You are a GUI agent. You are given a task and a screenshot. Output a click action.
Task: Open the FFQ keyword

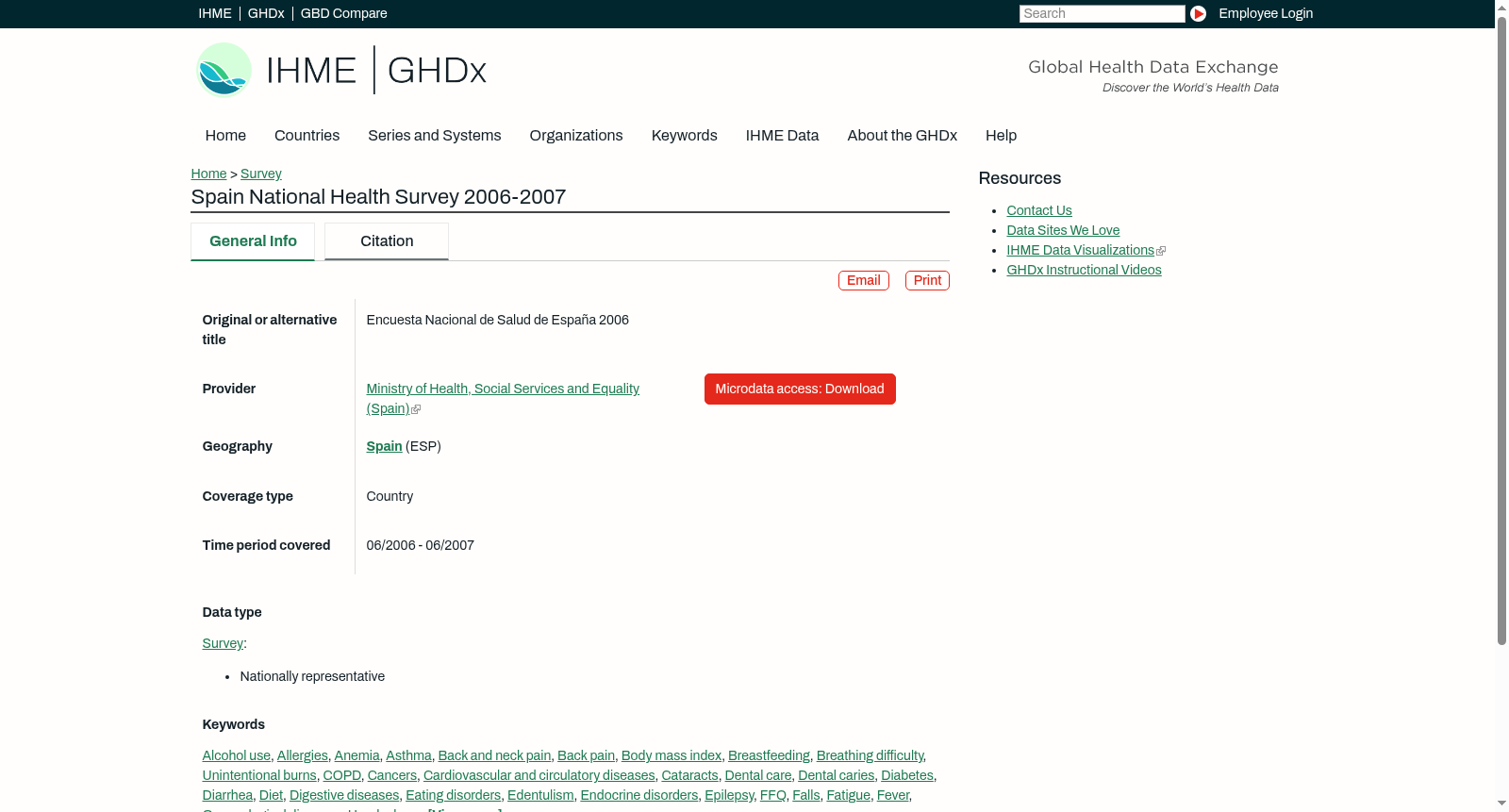pyautogui.click(x=773, y=795)
